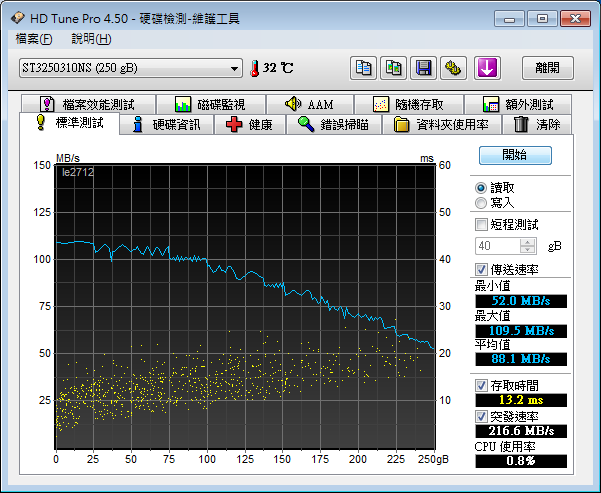Screen dimensions: 601x493
Task: Open the 健康 tab with red cross icon
Action: 249,125
